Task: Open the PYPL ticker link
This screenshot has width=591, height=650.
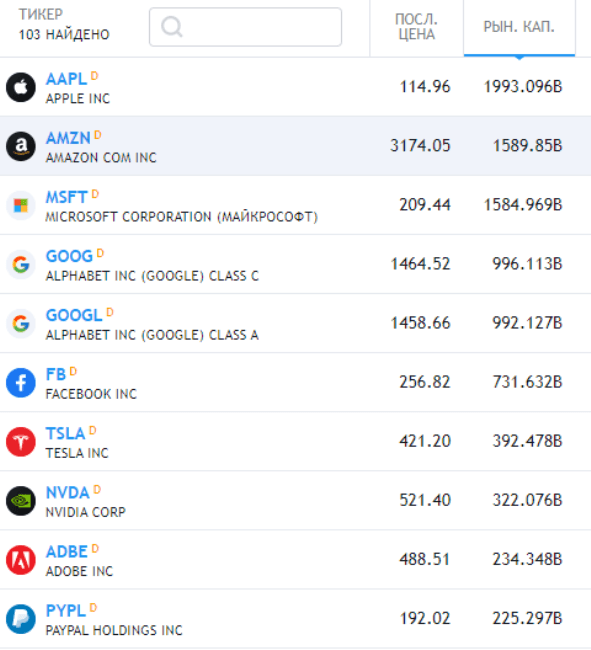Action: tap(66, 611)
